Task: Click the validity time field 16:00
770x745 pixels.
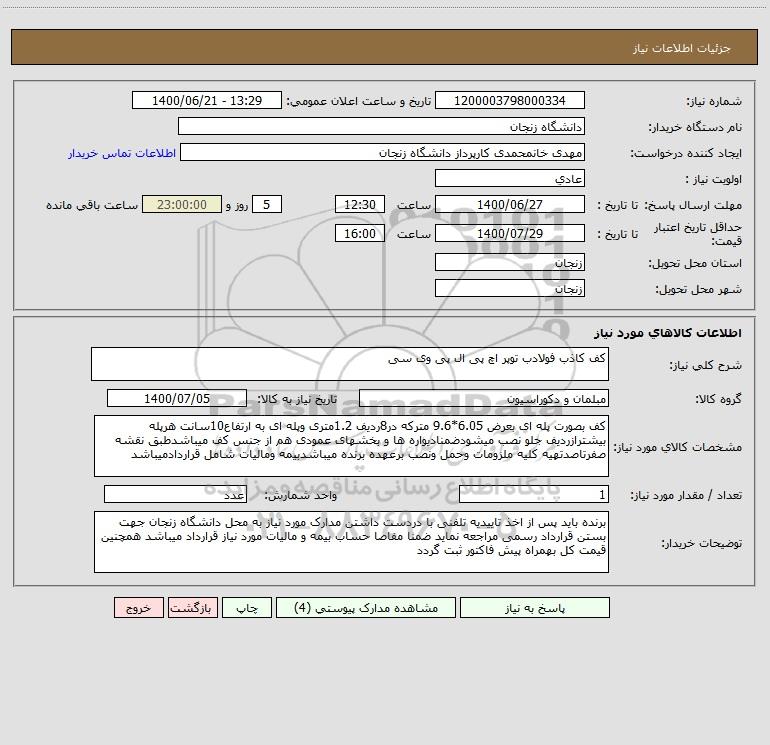Action: pos(359,233)
